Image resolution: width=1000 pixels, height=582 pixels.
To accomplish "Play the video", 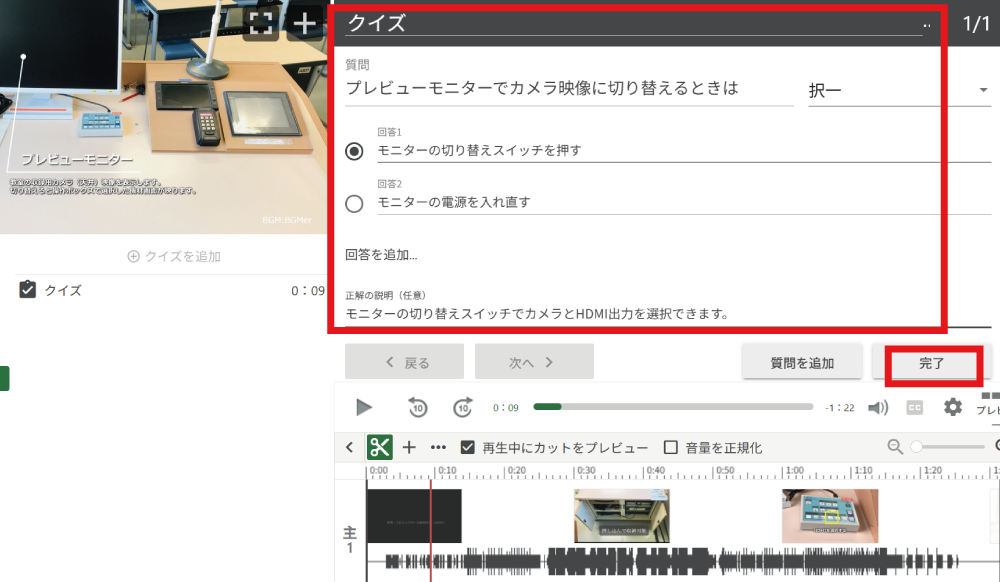I will click(x=364, y=407).
